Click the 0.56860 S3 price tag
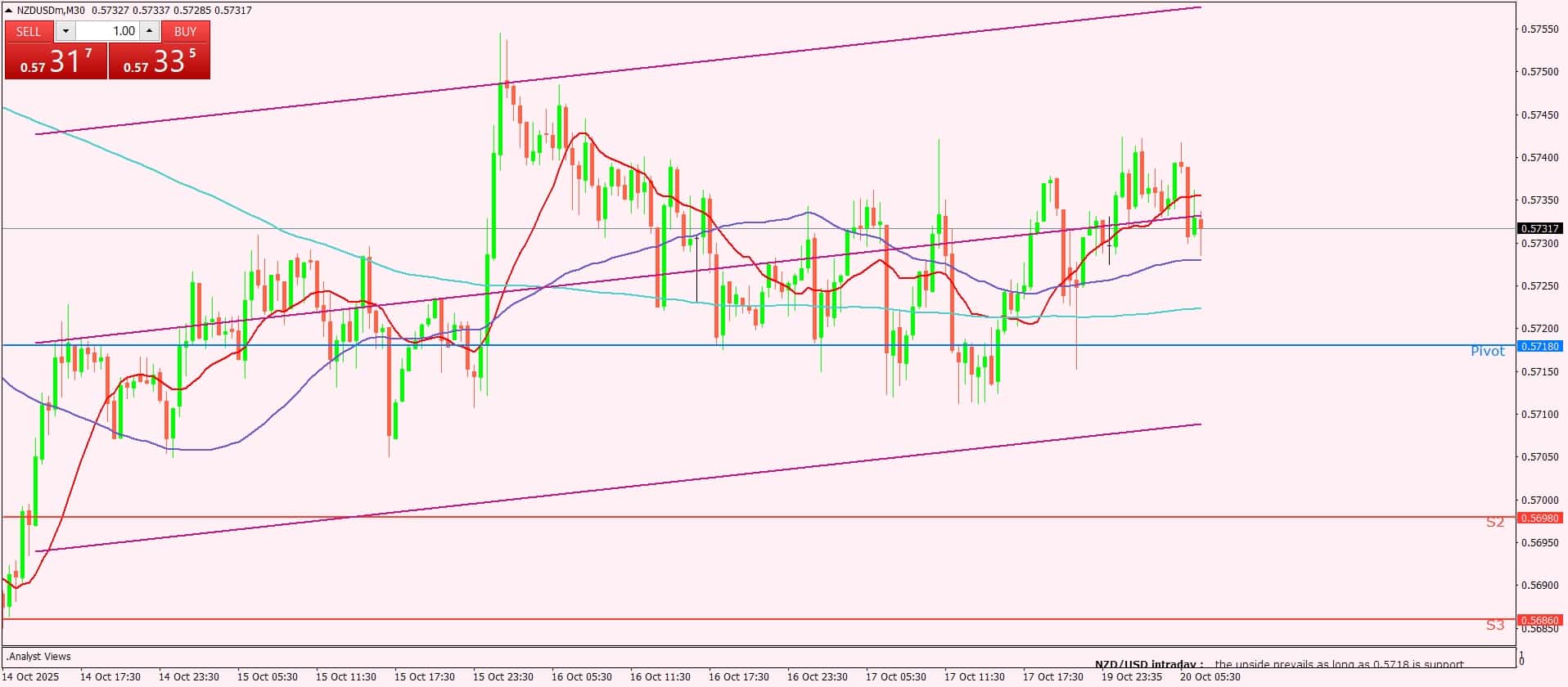The width and height of the screenshot is (1568, 687). pos(1540,620)
